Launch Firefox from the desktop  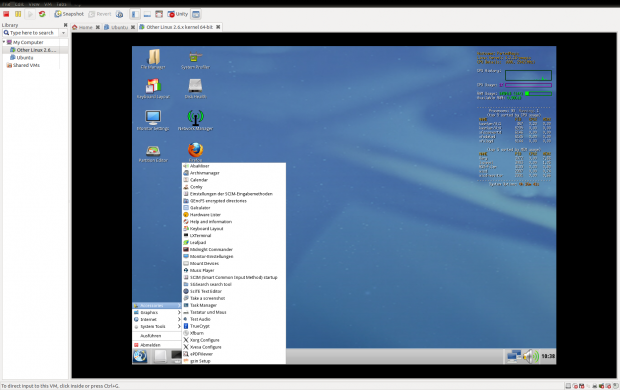coord(195,152)
